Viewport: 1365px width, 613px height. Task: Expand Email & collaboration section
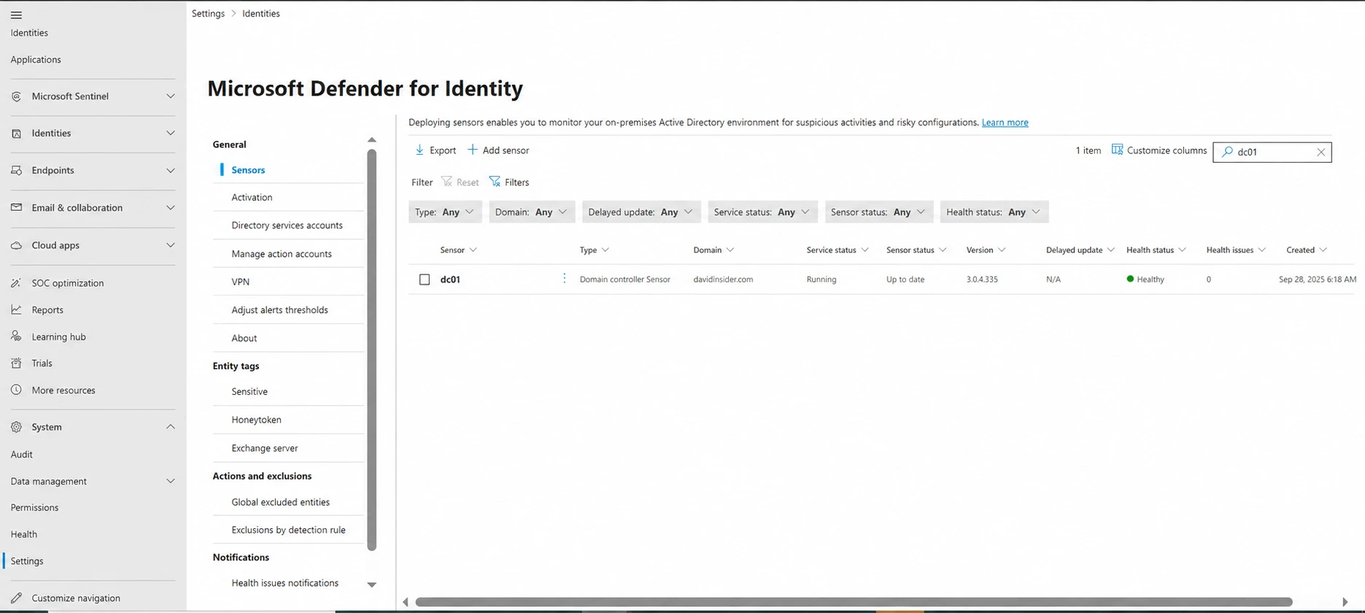(170, 208)
